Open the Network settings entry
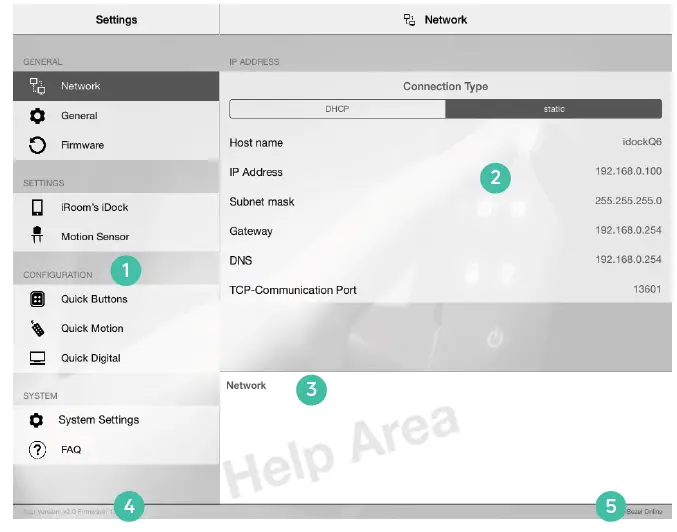This screenshot has width=677, height=532. point(116,86)
